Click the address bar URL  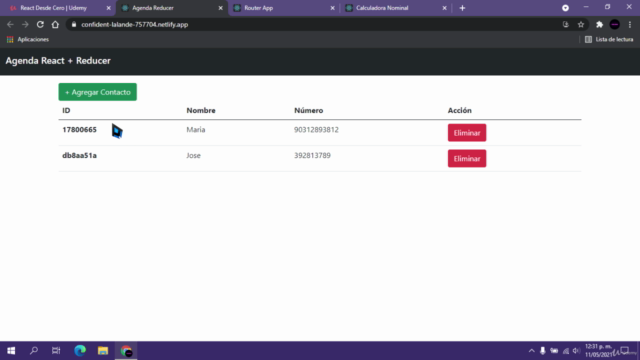click(x=135, y=24)
